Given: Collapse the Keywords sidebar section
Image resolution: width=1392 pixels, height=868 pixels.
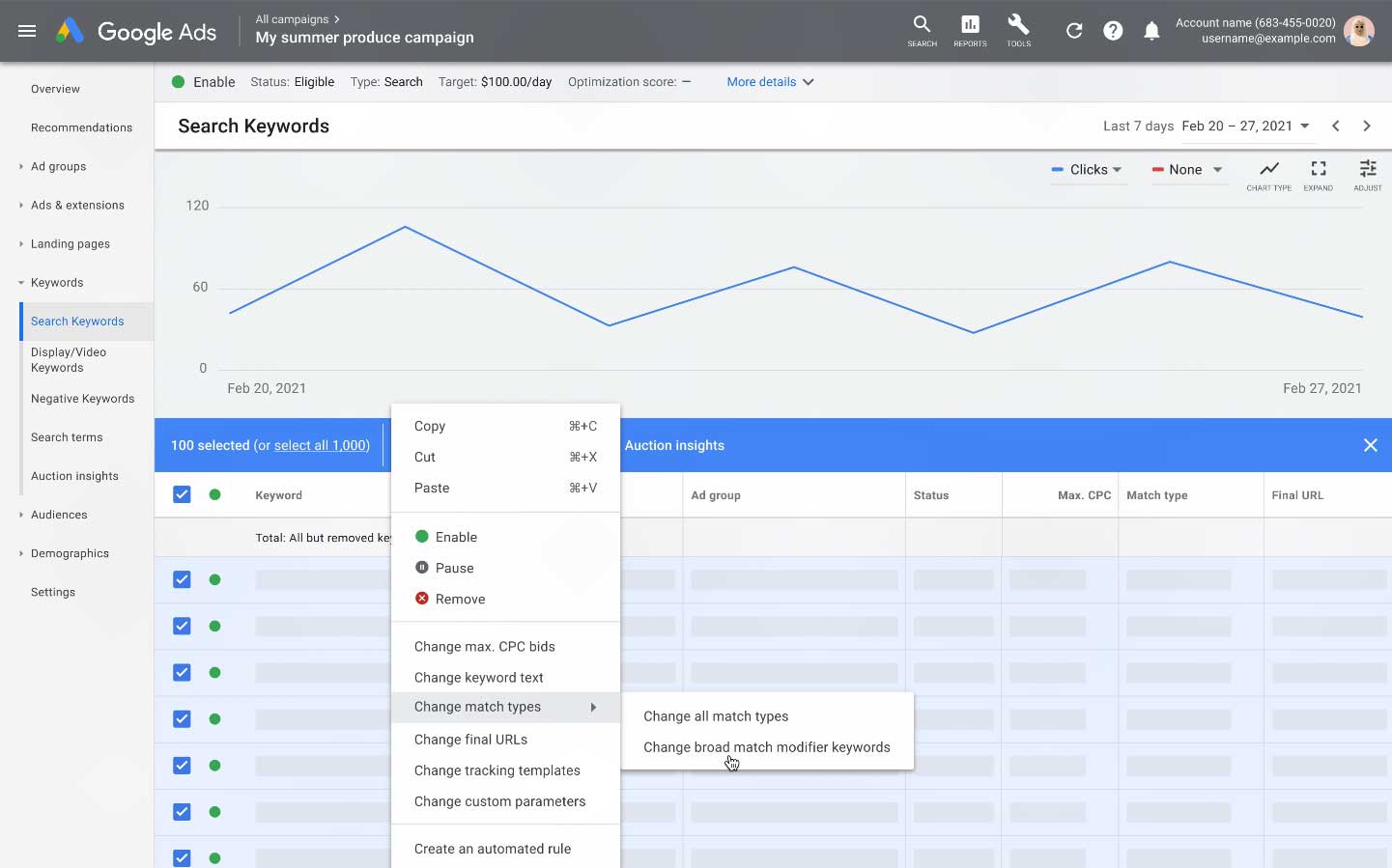Looking at the screenshot, I should 20,283.
